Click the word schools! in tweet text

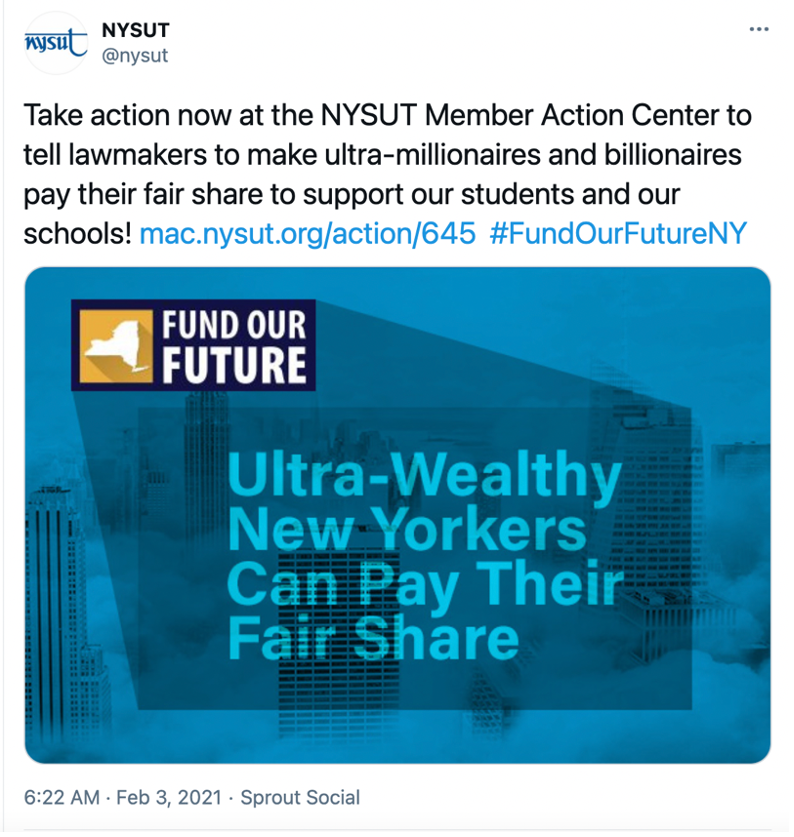pos(77,233)
